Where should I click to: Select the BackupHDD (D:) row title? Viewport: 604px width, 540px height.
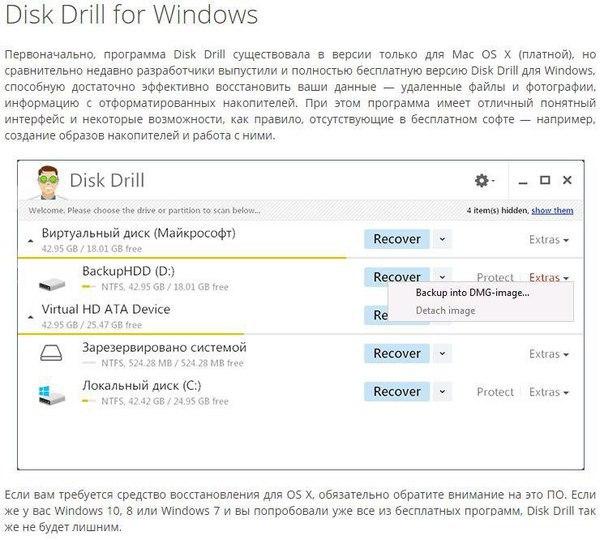pyautogui.click(x=128, y=271)
